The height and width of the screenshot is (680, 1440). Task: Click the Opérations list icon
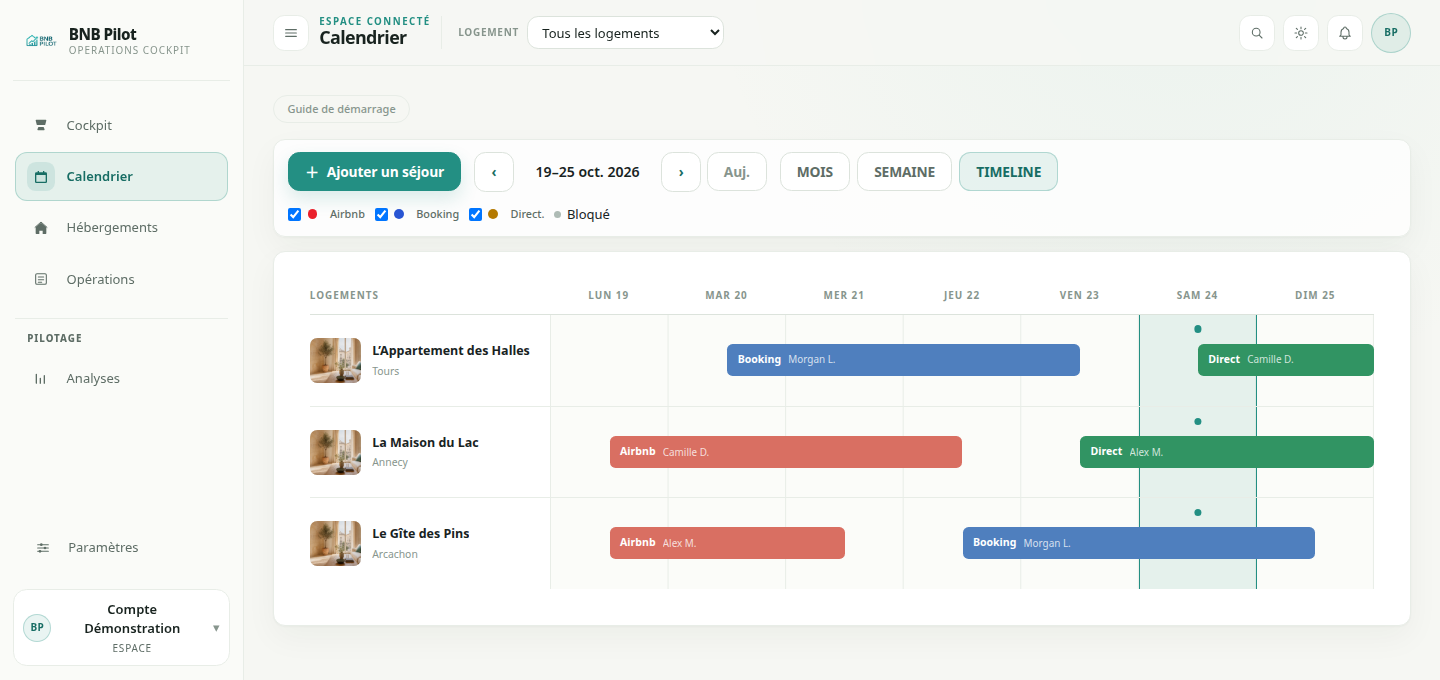pos(41,279)
